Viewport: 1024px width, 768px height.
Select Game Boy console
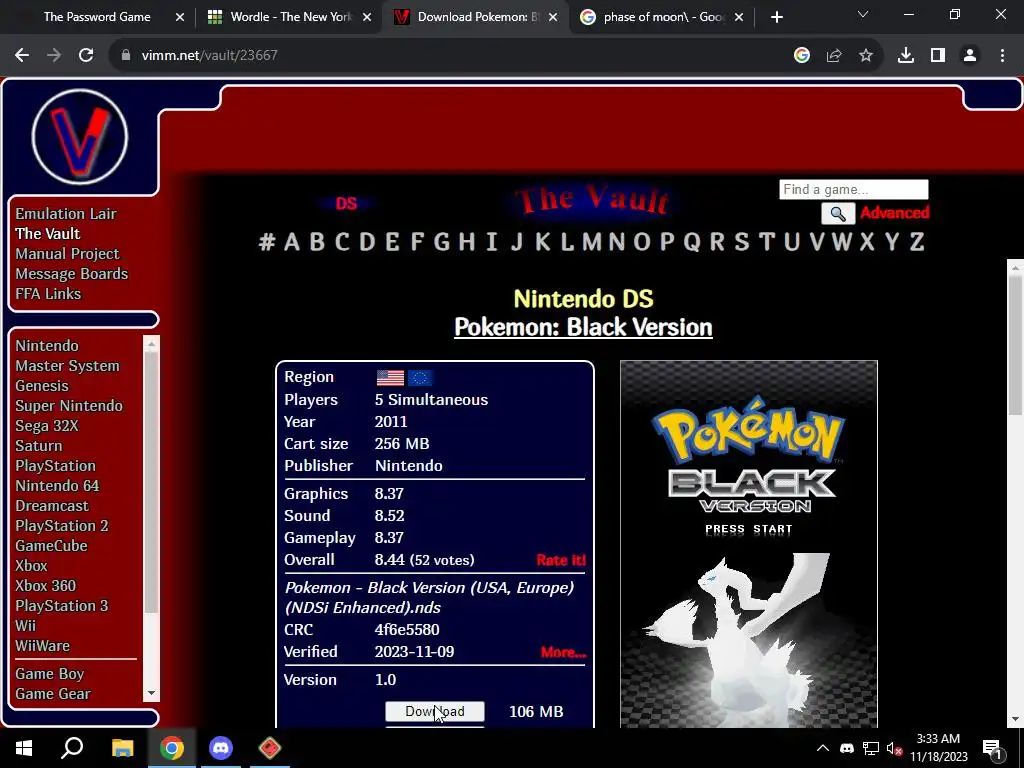[50, 674]
